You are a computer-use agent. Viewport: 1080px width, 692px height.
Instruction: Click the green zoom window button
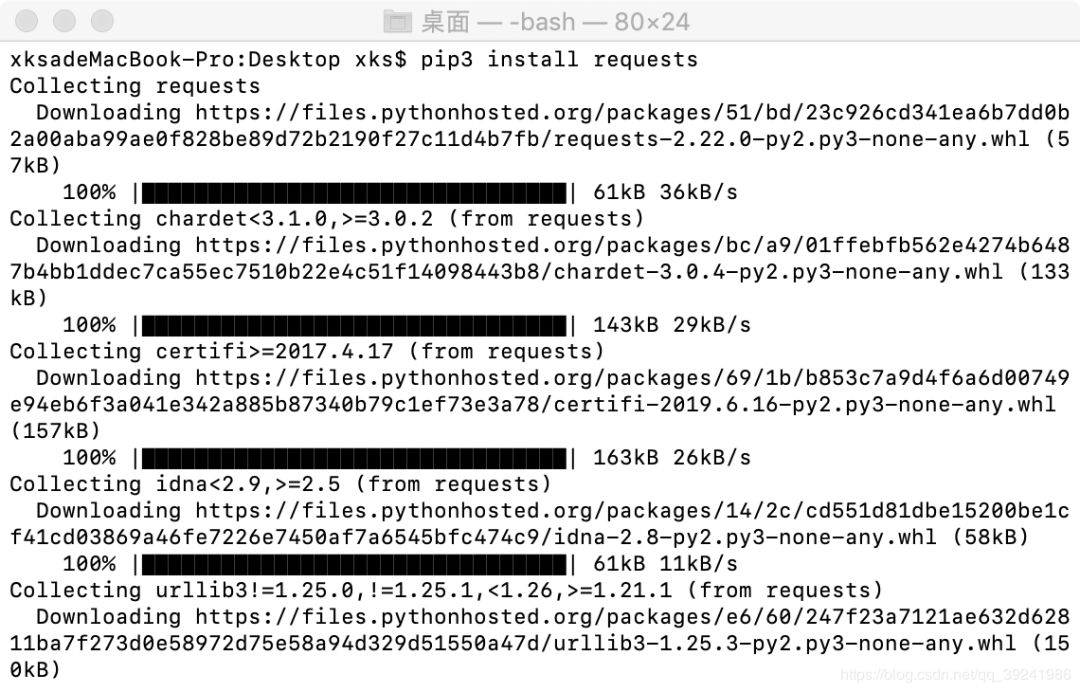pos(102,21)
